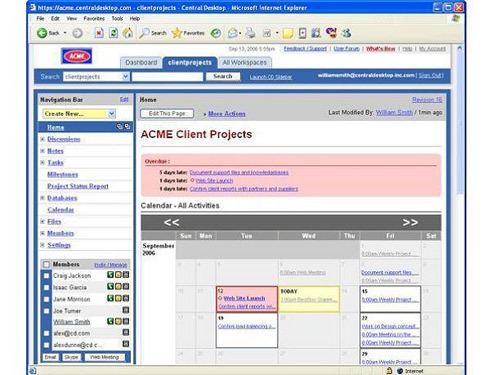The image size is (500, 375).
Task: Click alex@cd.com's grey email icon
Action: pos(126,332)
